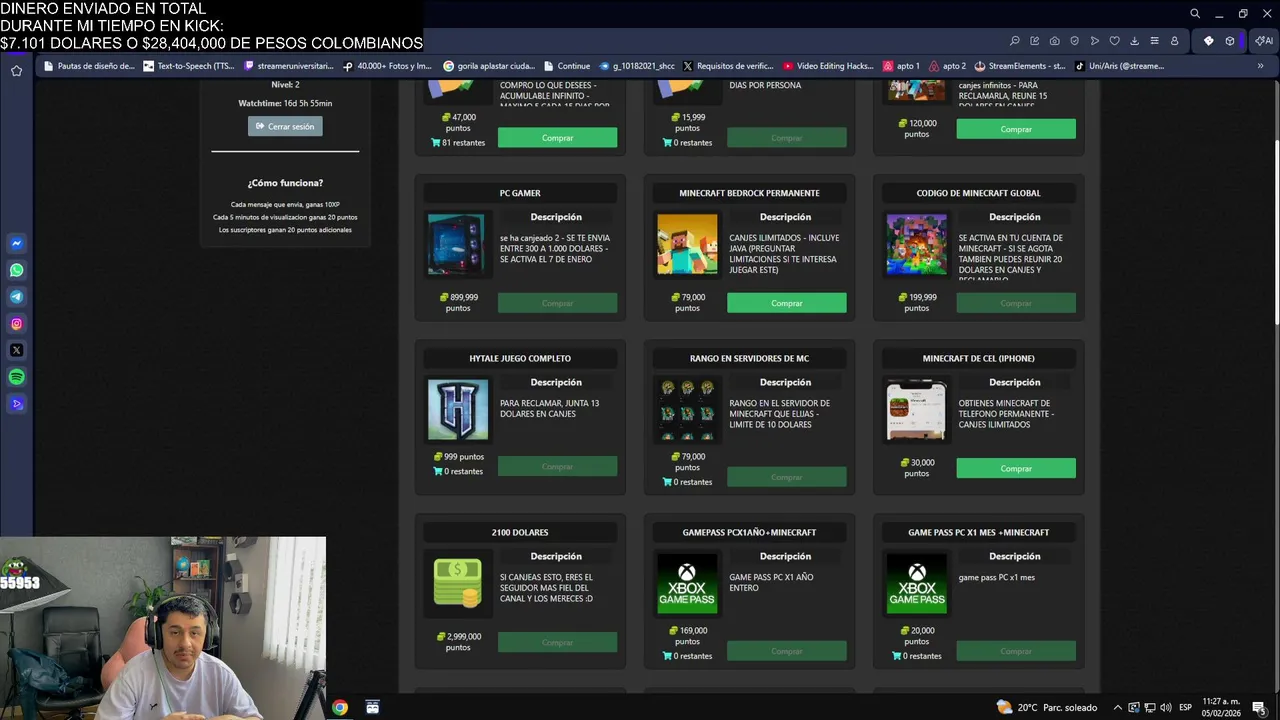Click the find-in-page icon in toolbar
Image resolution: width=1280 pixels, height=720 pixels.
[1015, 41]
